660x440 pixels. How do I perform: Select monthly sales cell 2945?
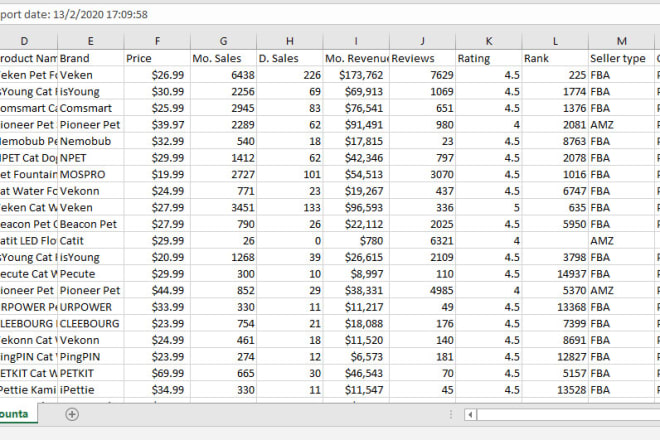click(x=224, y=108)
